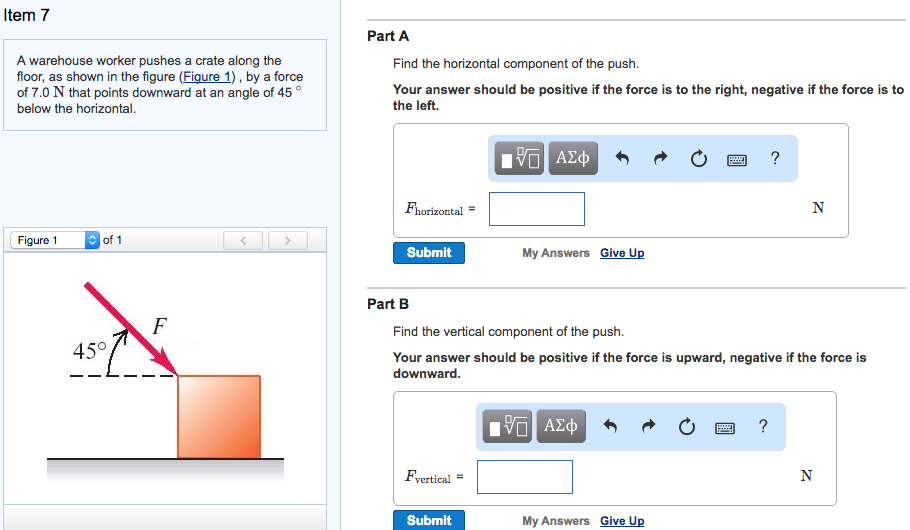Click Give Up link for Part A
Viewport: 910px width, 530px height.
[622, 253]
